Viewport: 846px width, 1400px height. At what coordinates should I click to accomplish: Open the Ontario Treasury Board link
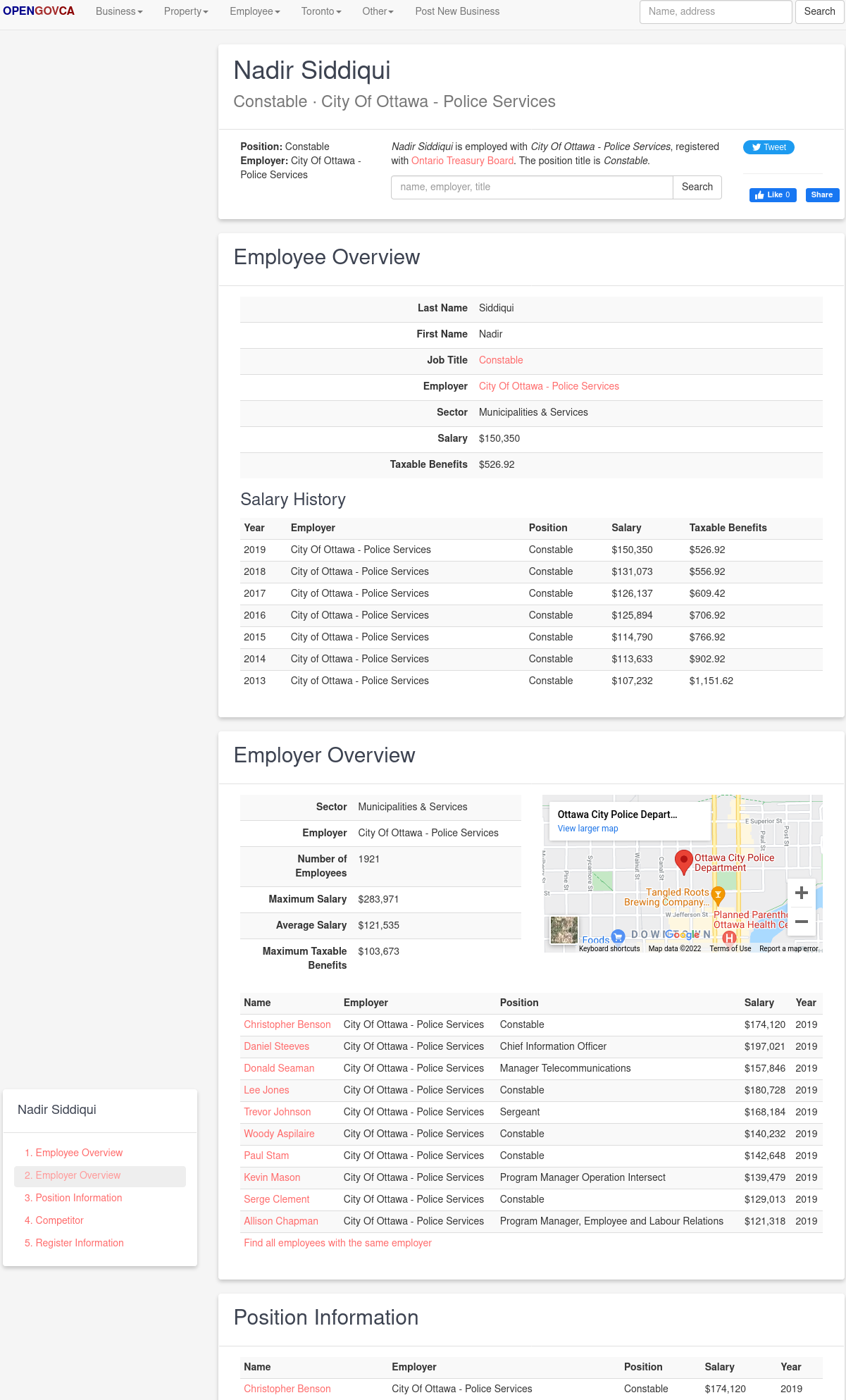pyautogui.click(x=463, y=161)
